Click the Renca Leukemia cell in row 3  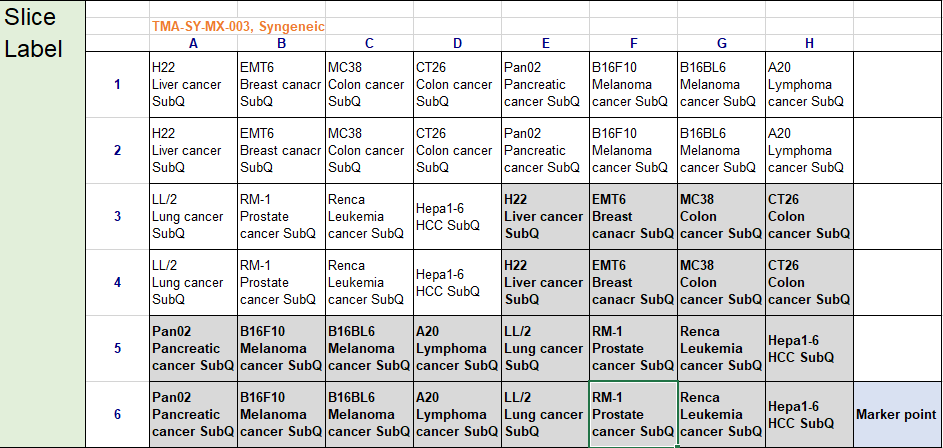pyautogui.click(x=369, y=216)
